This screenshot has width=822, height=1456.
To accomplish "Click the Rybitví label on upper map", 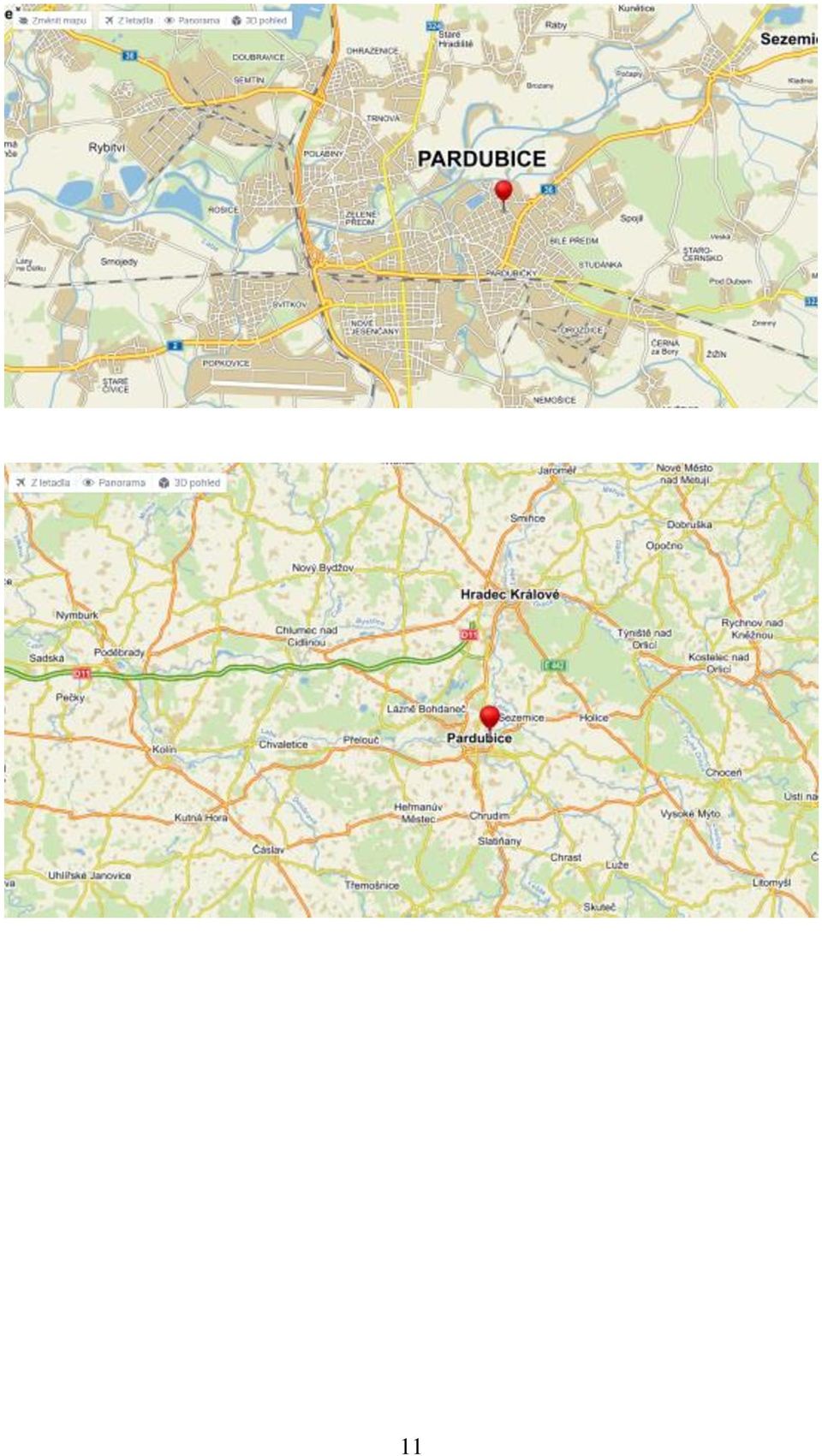I will click(x=106, y=147).
